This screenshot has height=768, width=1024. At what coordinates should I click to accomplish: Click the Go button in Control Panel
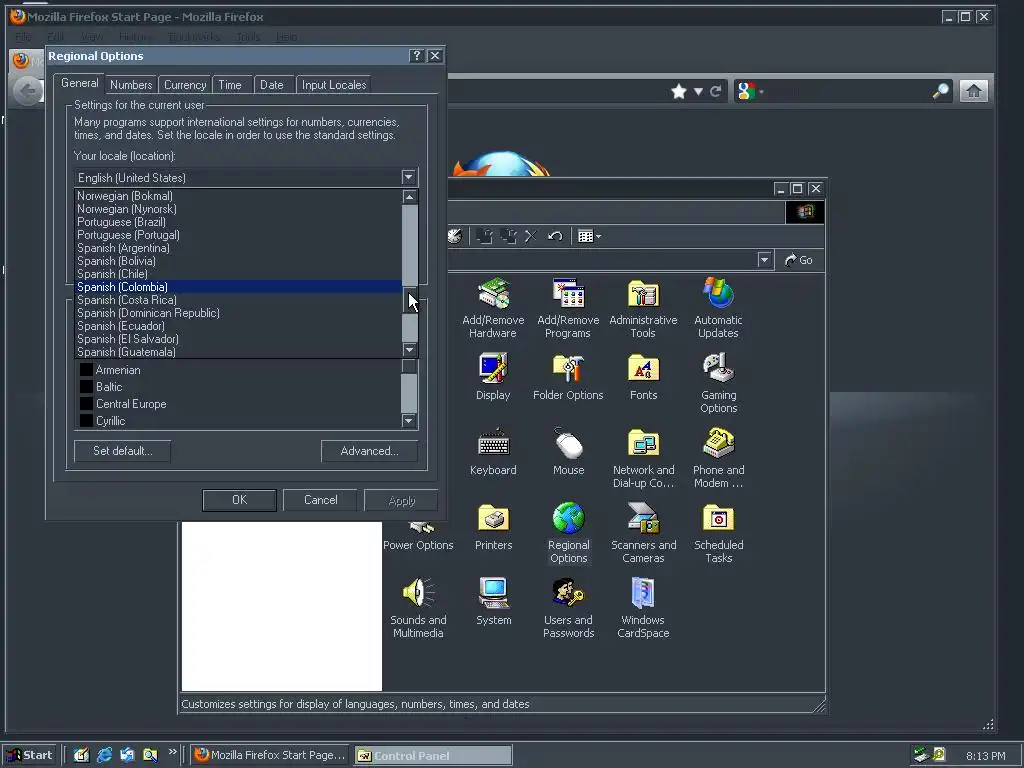799,260
